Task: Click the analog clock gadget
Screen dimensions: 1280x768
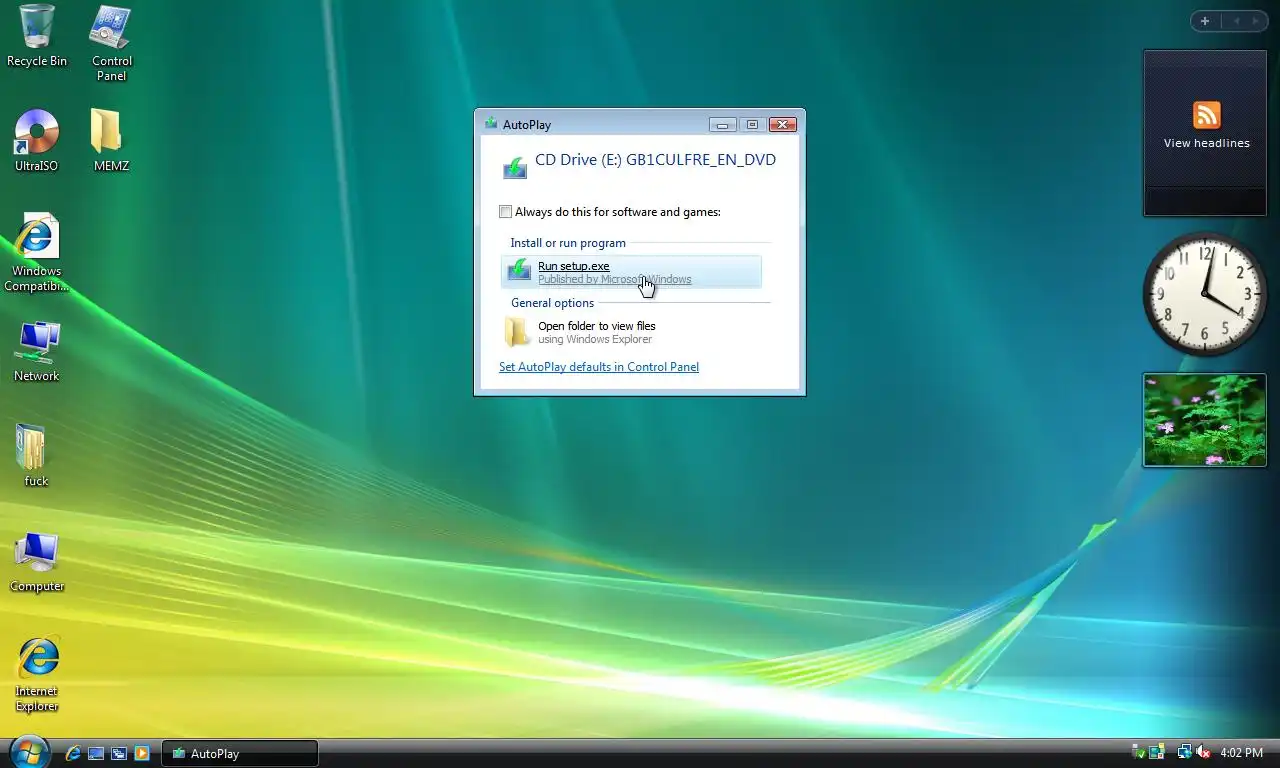Action: [x=1205, y=294]
